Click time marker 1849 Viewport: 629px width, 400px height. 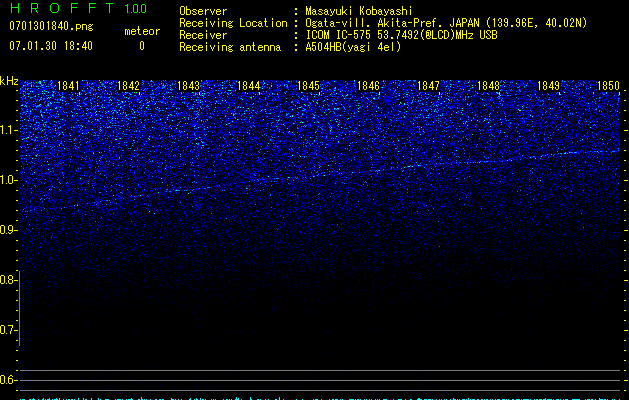pos(548,86)
